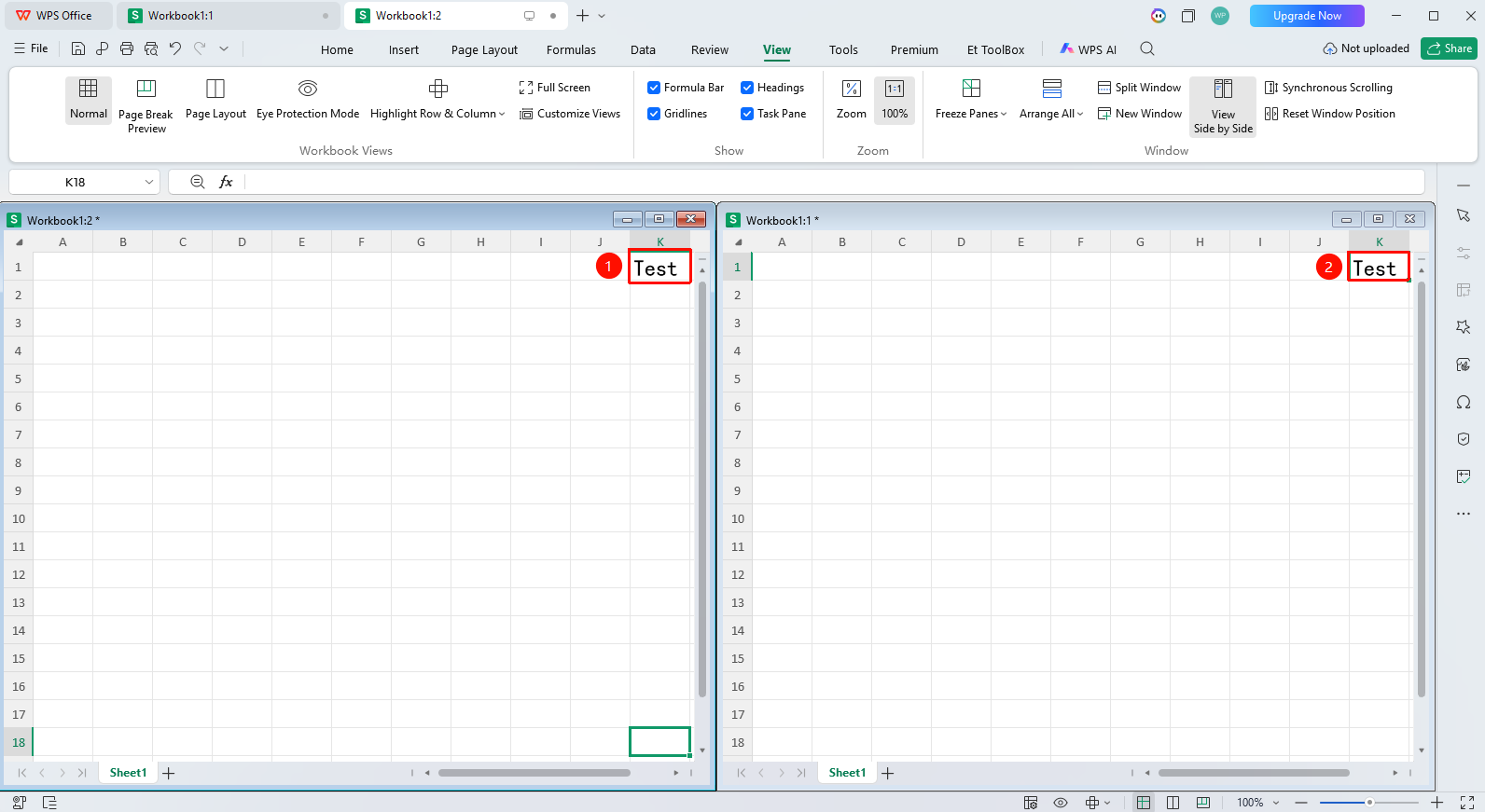Click the formula bar input field
Screen dimensions: 1485x812
coord(834,182)
